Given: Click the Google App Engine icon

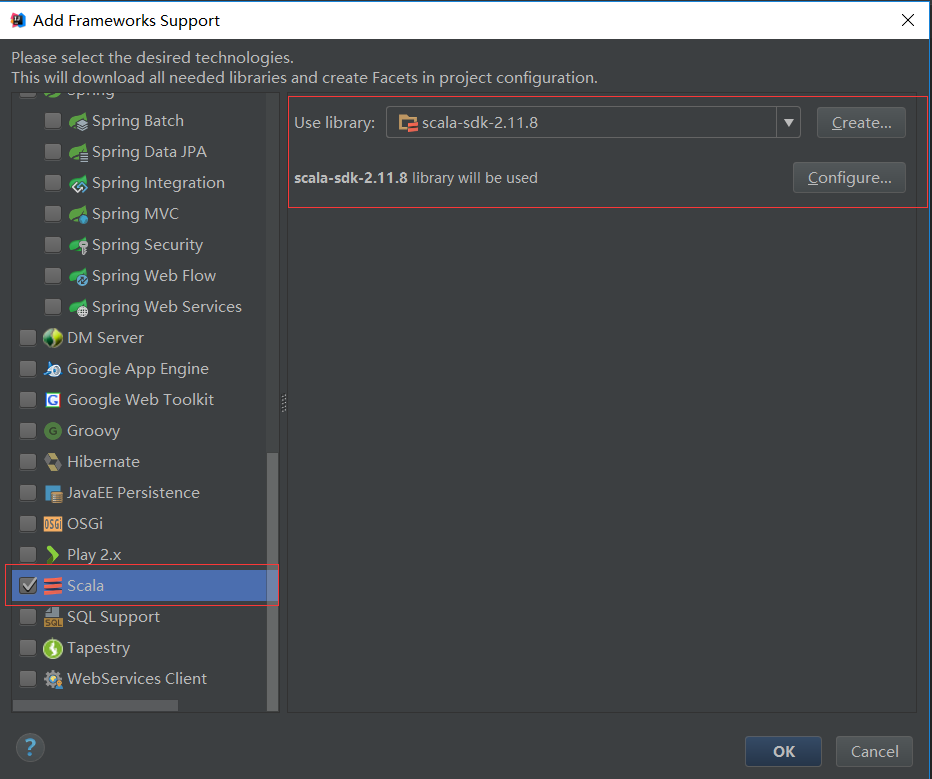Looking at the screenshot, I should click(x=53, y=369).
